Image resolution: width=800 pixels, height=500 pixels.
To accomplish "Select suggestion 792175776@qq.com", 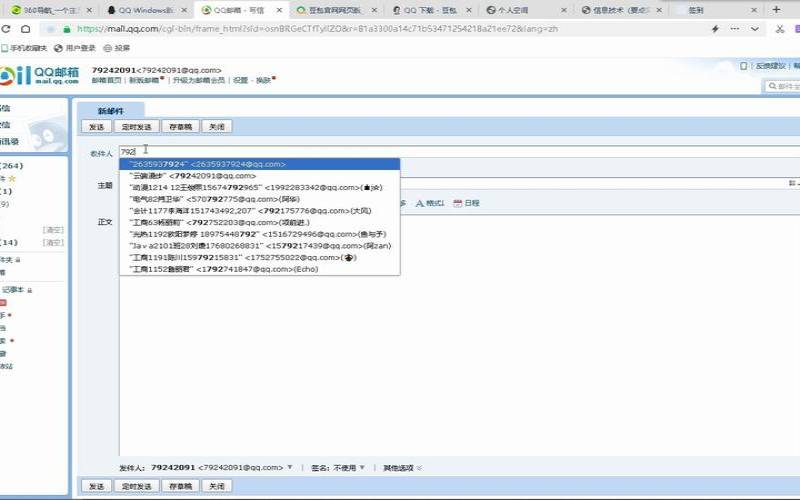I will (x=260, y=211).
